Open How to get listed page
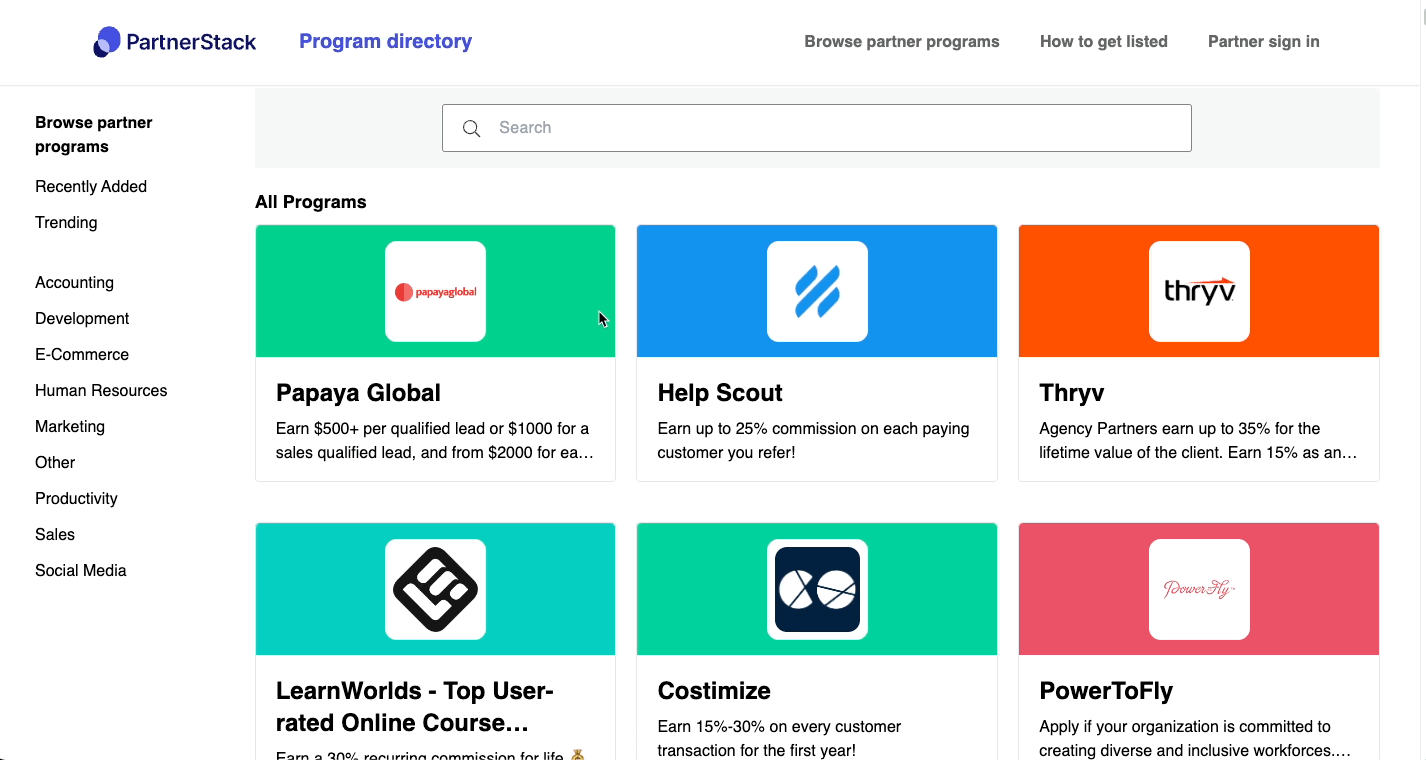 coord(1104,41)
